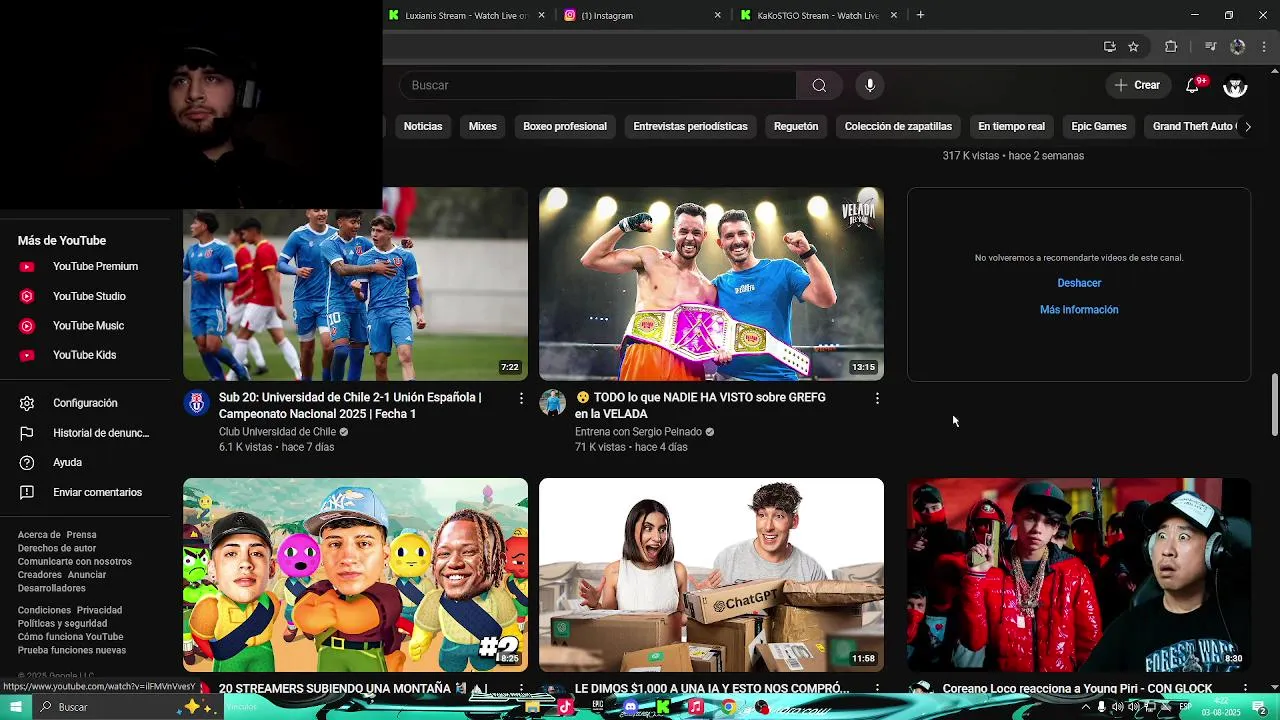The height and width of the screenshot is (720, 1280).
Task: Open YouTube notifications bell
Action: [1192, 85]
